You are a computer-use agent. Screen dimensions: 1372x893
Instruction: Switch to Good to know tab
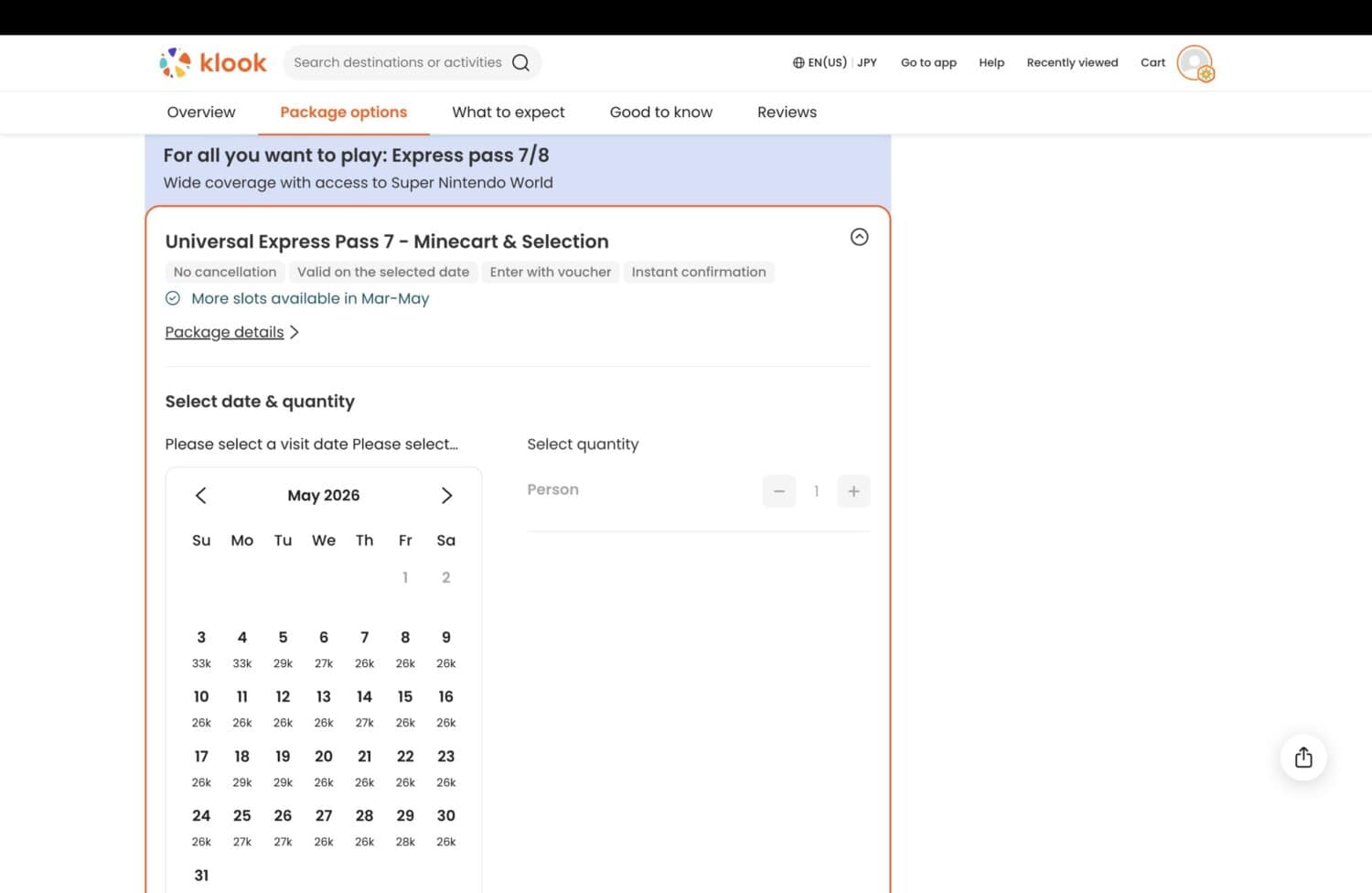click(x=661, y=113)
